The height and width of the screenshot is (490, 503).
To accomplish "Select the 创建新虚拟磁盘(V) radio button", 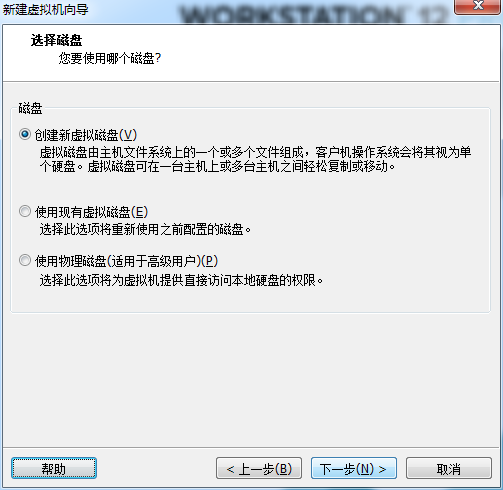I will pyautogui.click(x=25, y=134).
